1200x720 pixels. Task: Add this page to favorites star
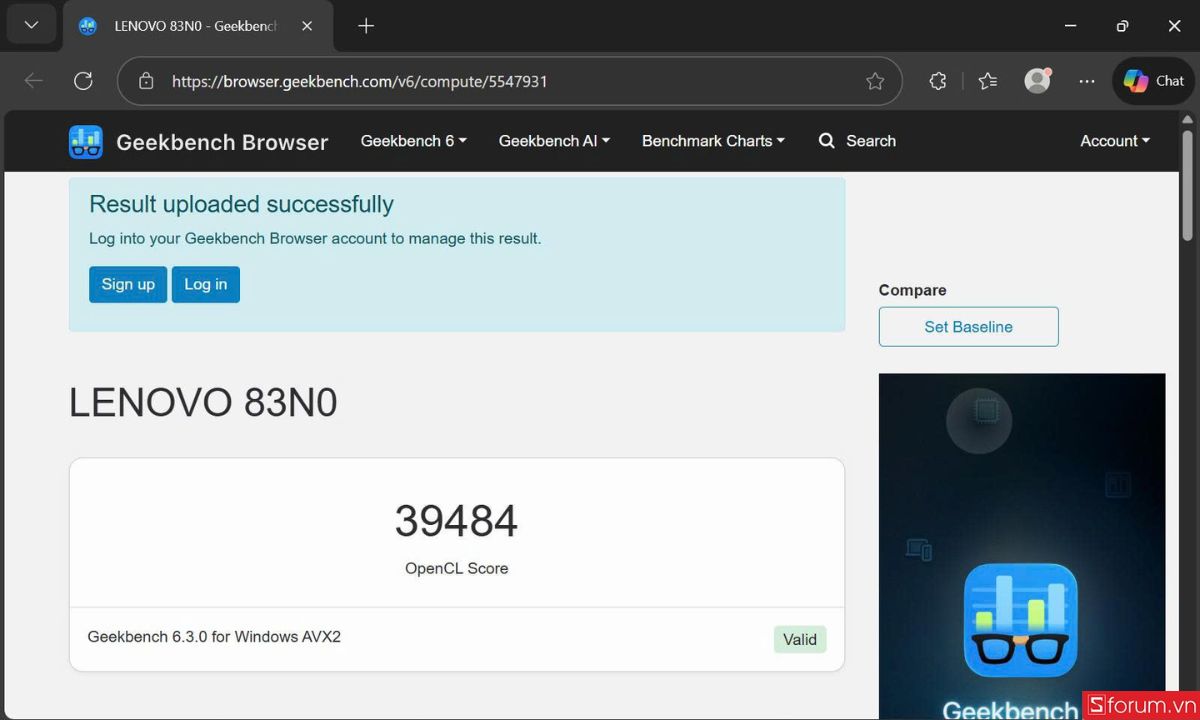(875, 81)
